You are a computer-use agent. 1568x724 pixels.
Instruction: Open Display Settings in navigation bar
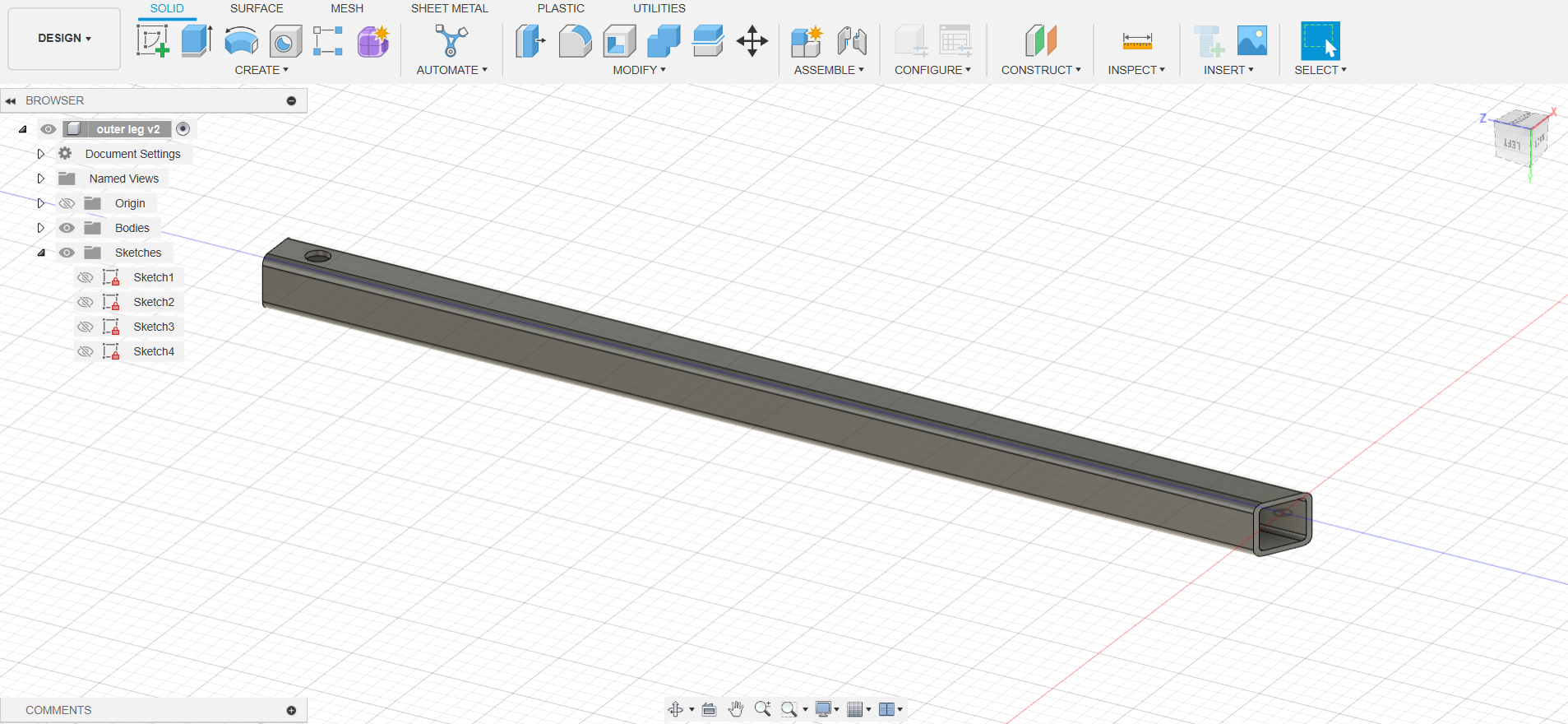[x=826, y=709]
